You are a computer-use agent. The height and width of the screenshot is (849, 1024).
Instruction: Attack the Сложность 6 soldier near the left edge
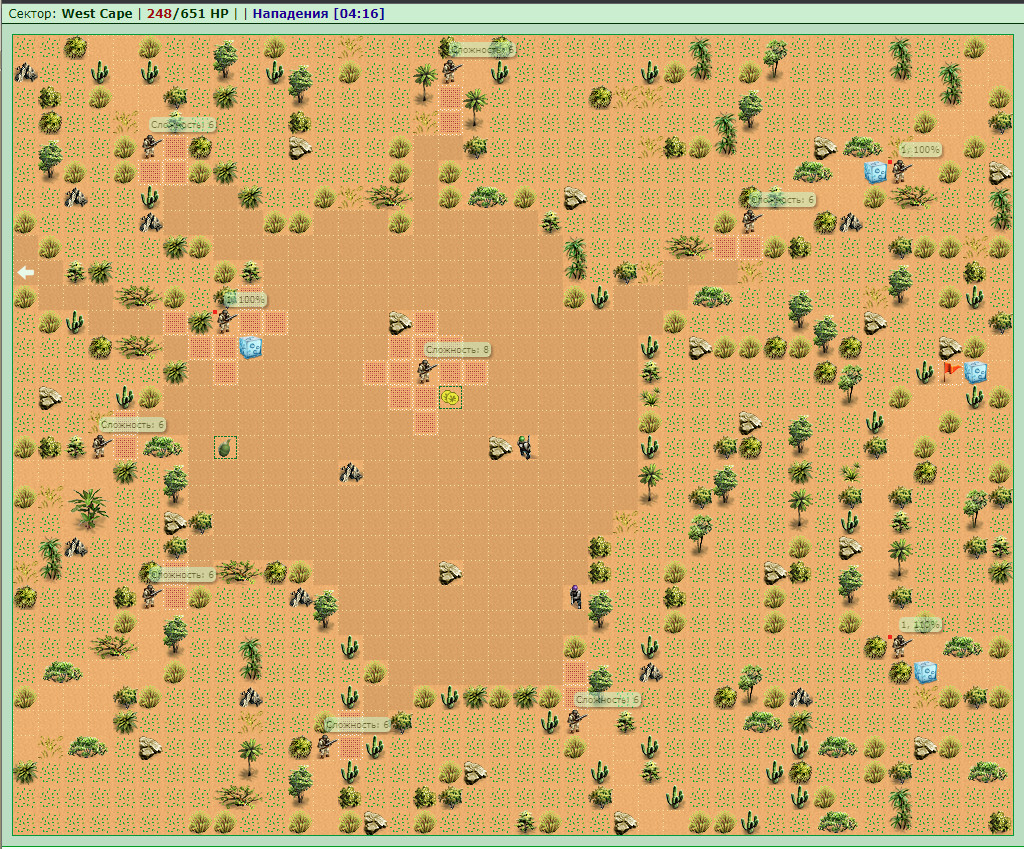[x=99, y=446]
